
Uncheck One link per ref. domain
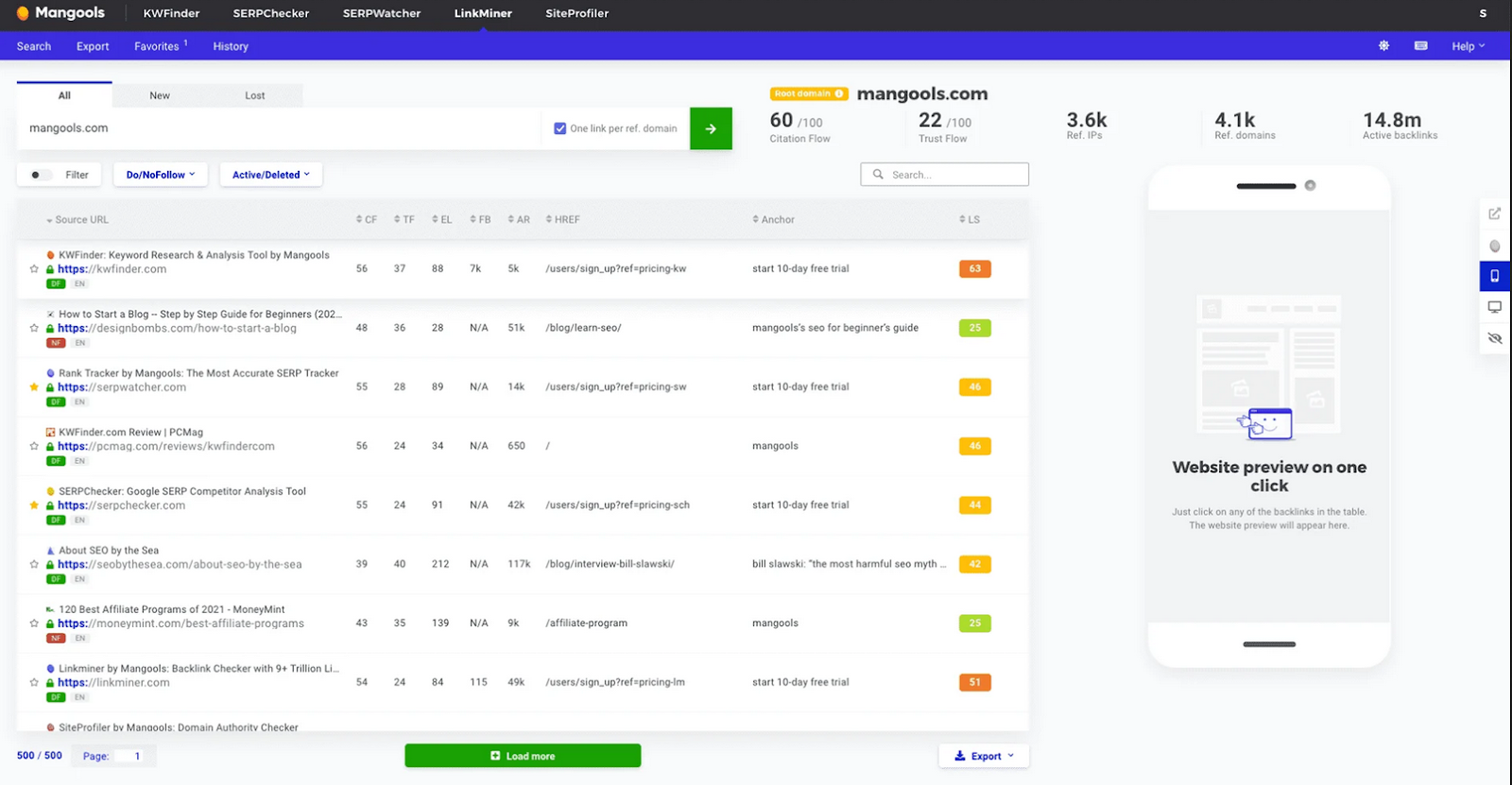point(560,128)
